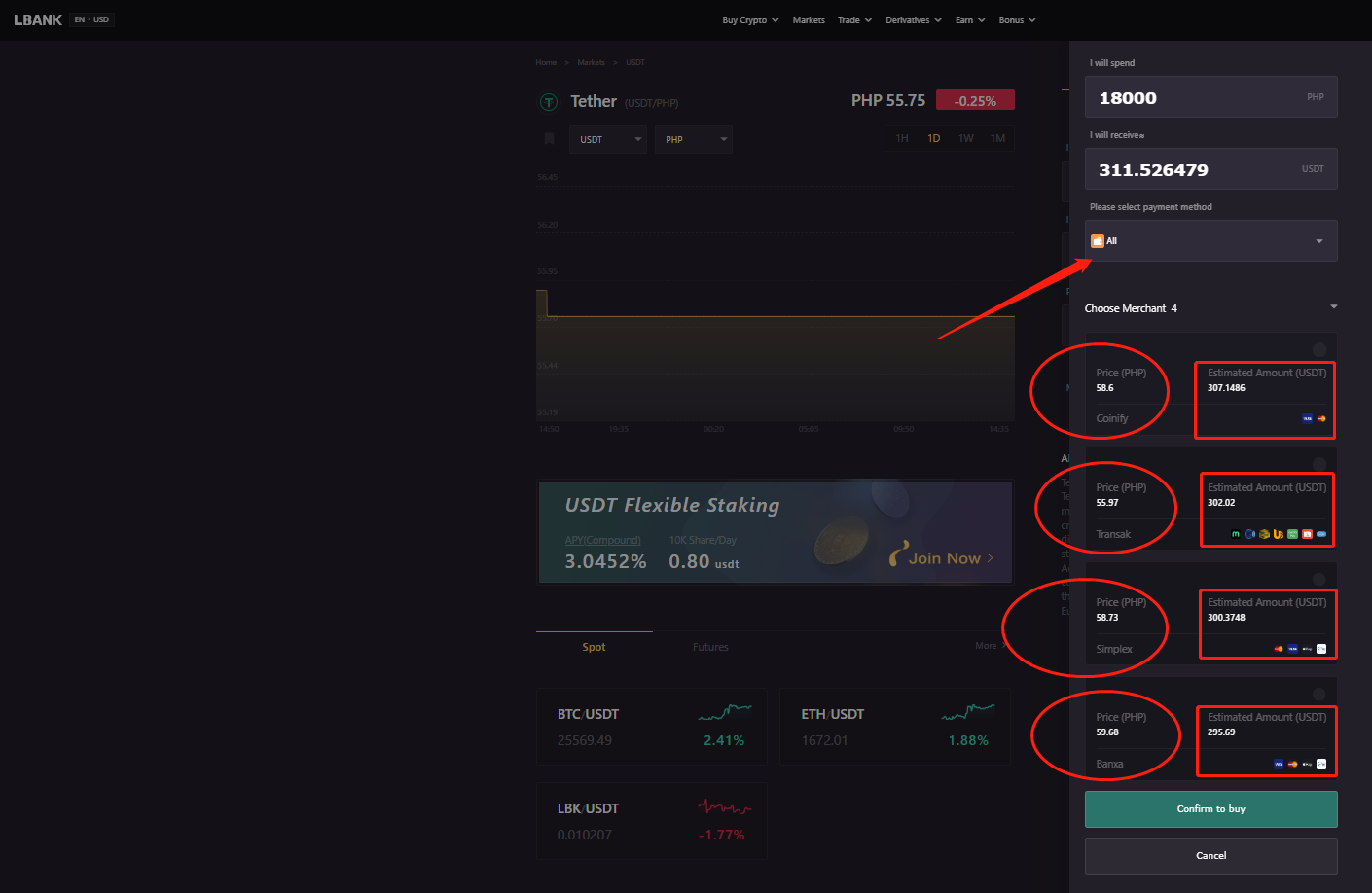
Task: Click the APY(Compound) label
Action: click(x=603, y=540)
